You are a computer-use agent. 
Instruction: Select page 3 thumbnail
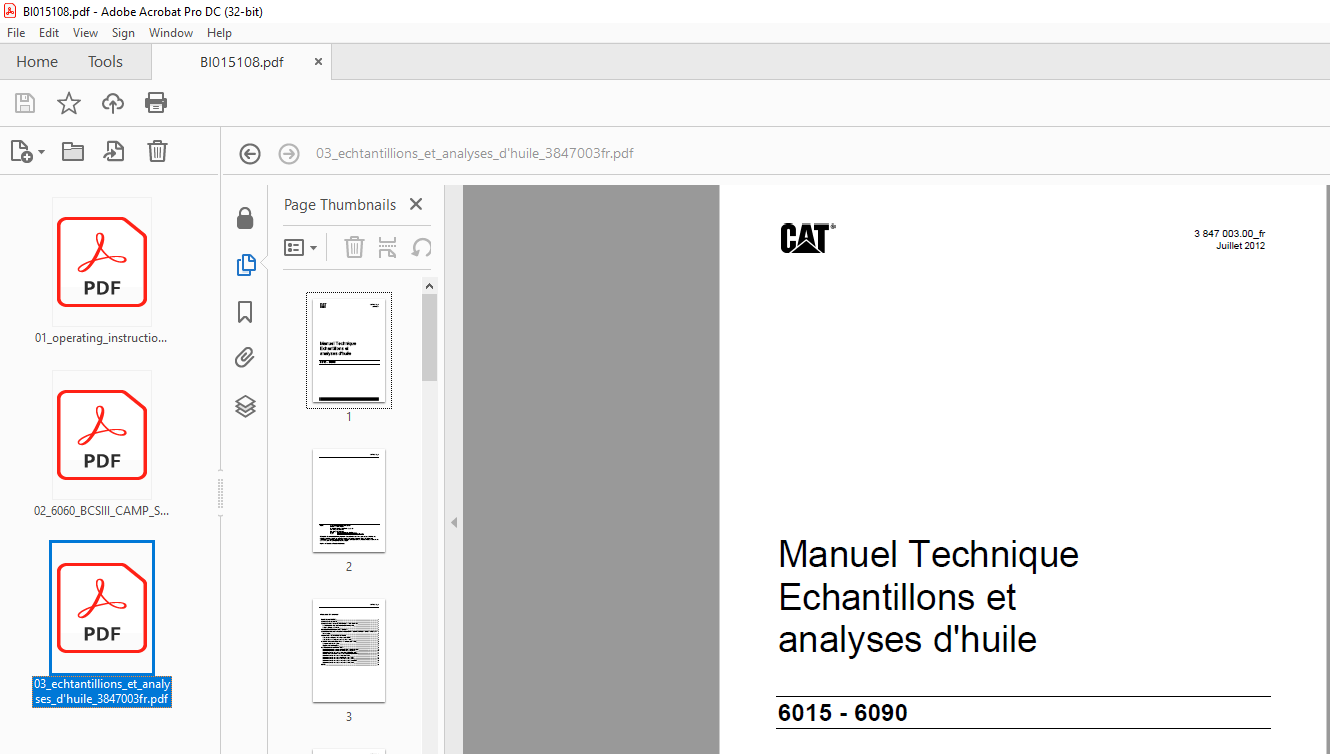(349, 650)
